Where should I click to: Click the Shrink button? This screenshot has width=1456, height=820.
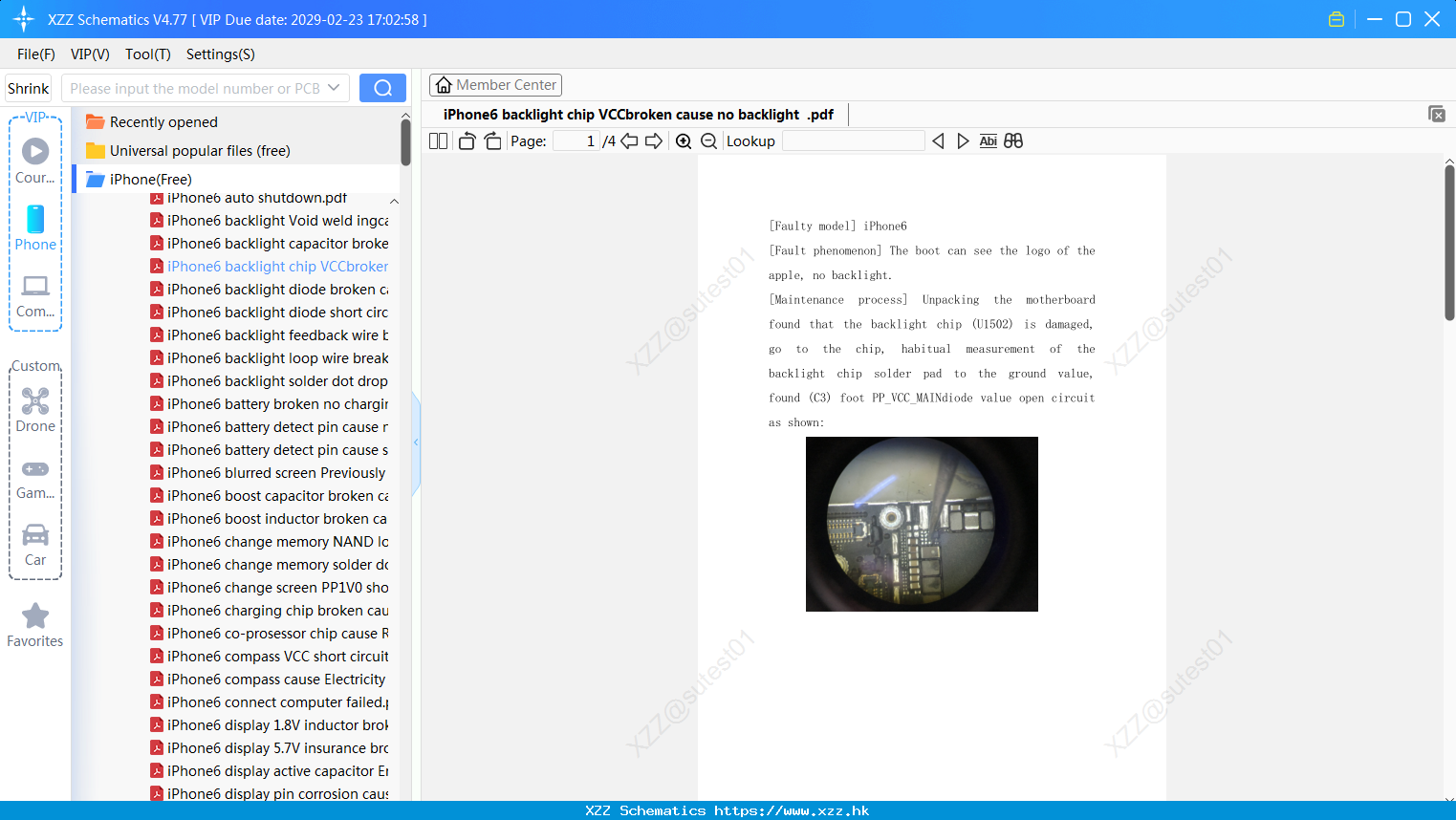coord(28,88)
